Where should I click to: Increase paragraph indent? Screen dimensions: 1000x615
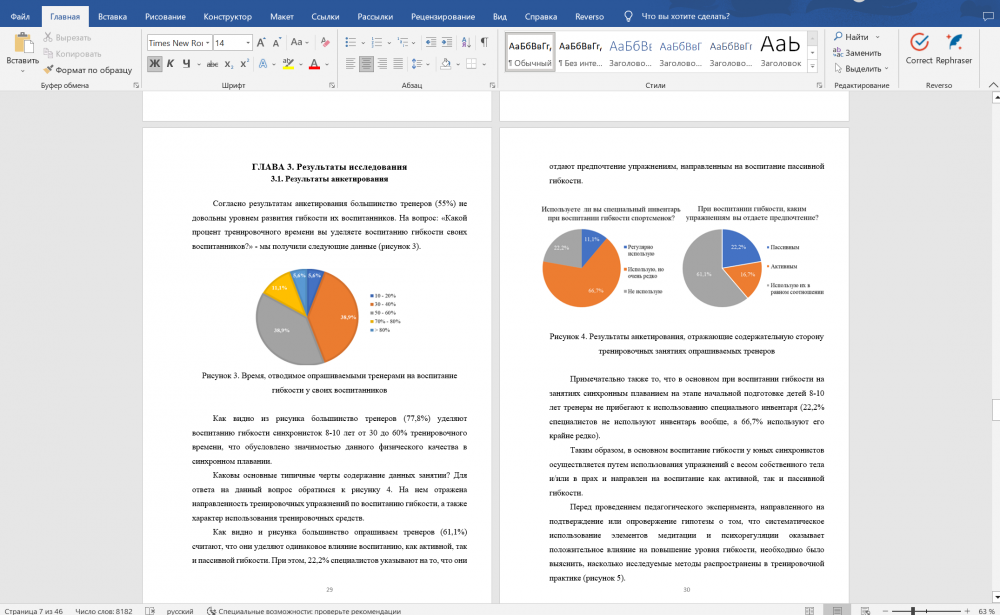tap(447, 43)
